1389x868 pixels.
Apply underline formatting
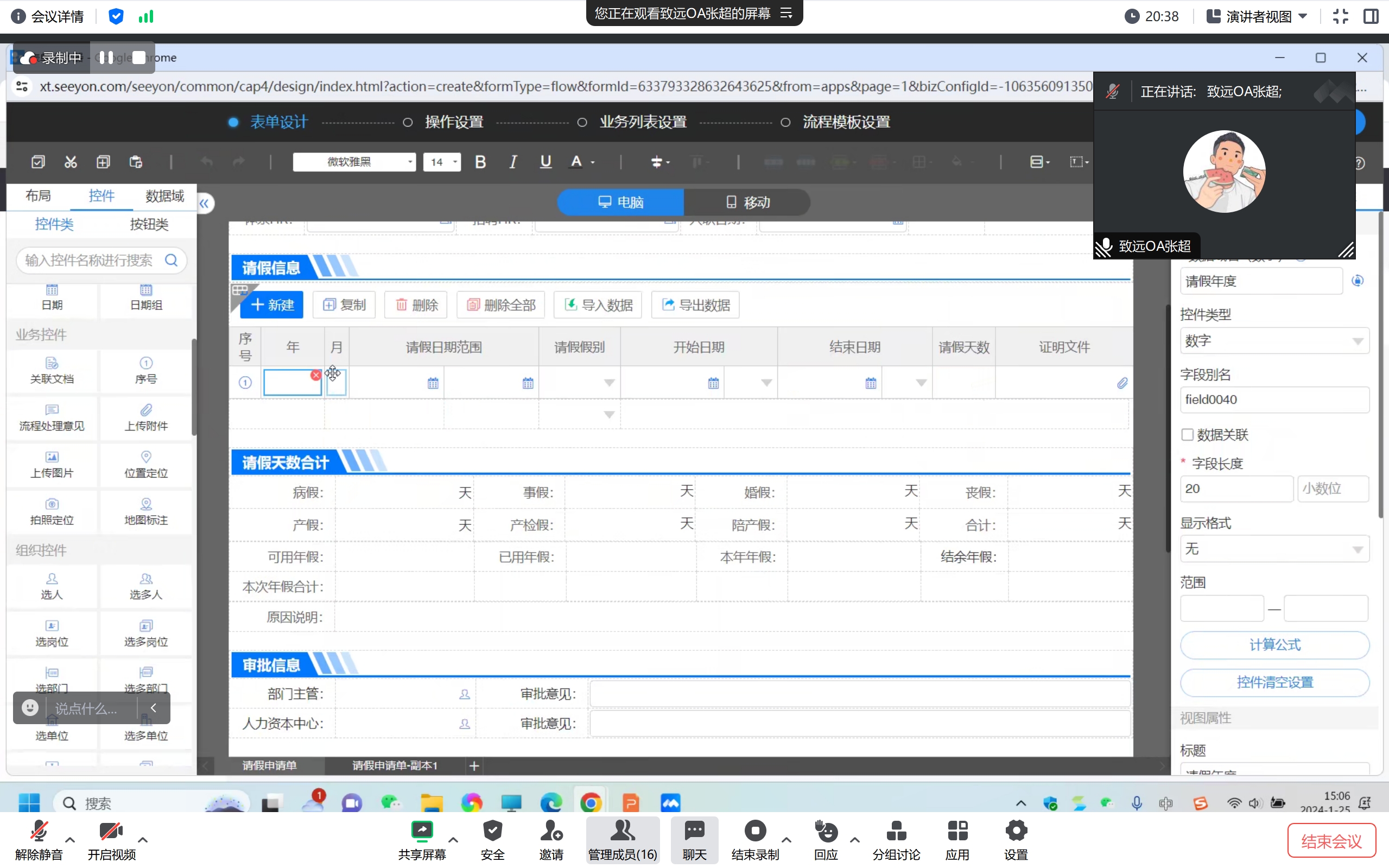(x=546, y=162)
